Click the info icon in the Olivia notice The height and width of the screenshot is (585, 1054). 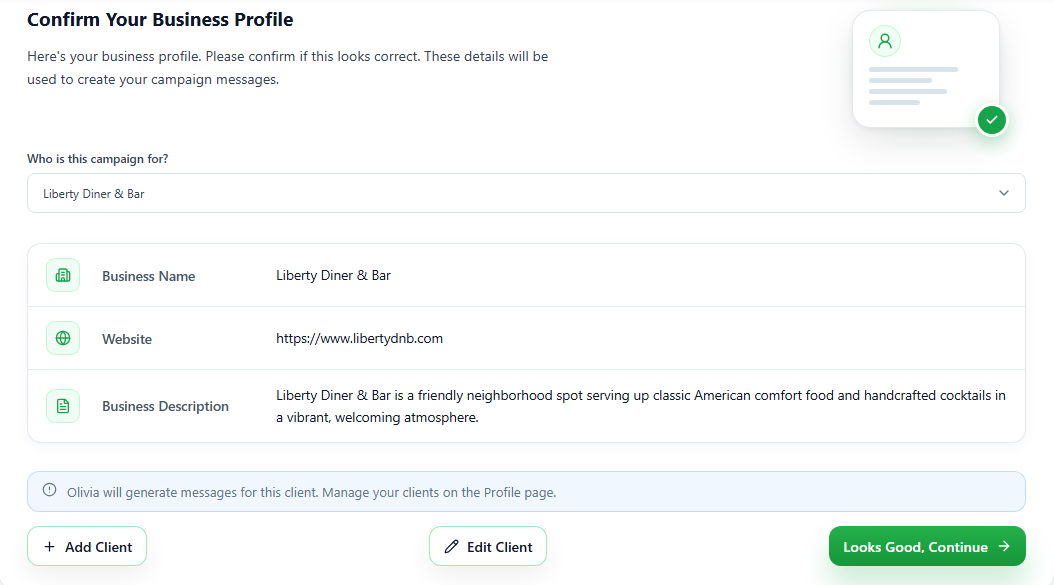click(x=50, y=490)
